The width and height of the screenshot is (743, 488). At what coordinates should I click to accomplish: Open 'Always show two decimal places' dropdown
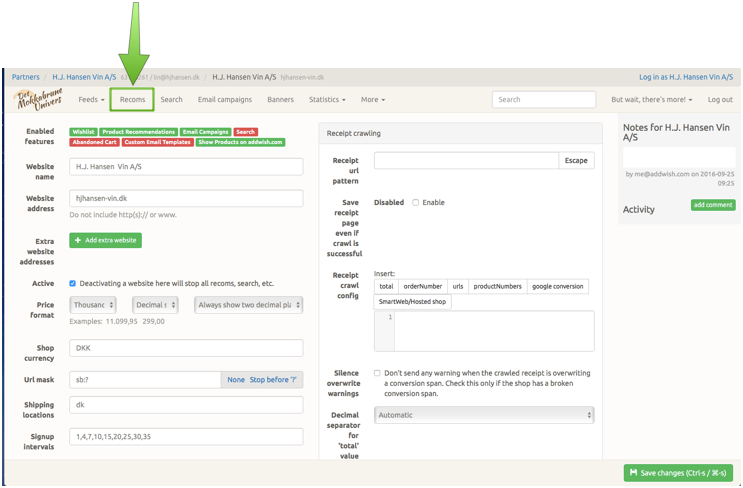point(248,305)
